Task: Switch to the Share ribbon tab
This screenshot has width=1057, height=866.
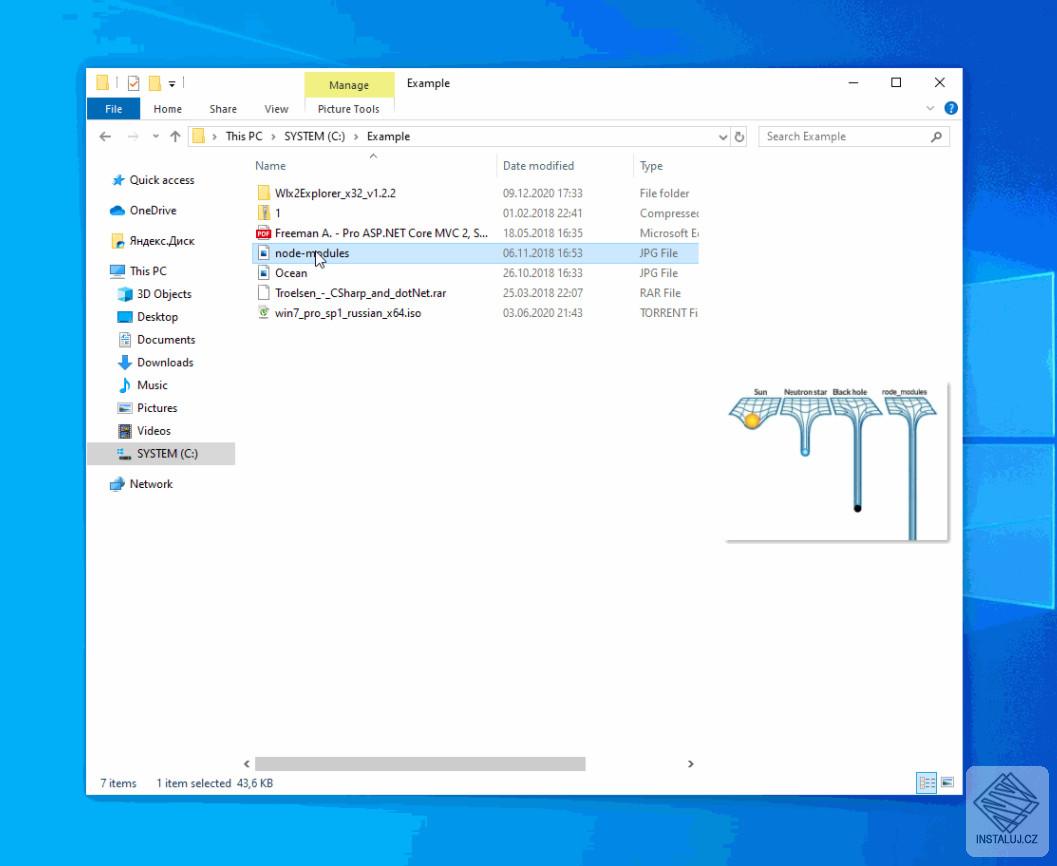Action: pyautogui.click(x=222, y=109)
